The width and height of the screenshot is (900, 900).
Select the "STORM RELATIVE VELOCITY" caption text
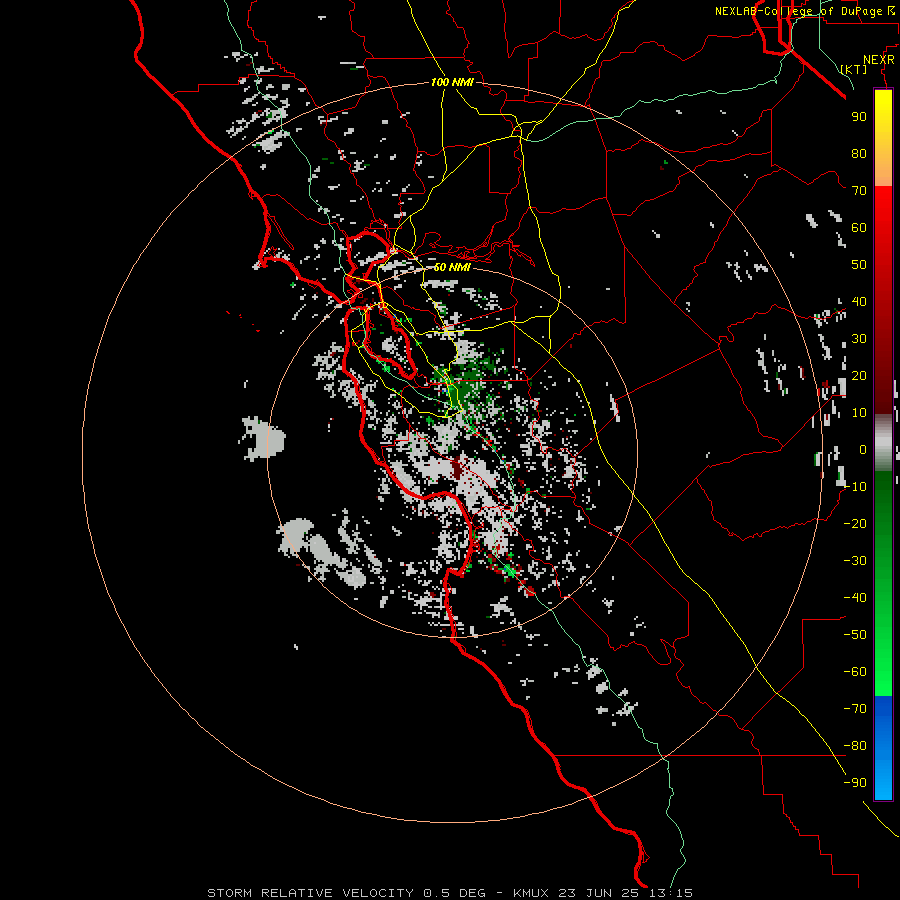tap(310, 893)
